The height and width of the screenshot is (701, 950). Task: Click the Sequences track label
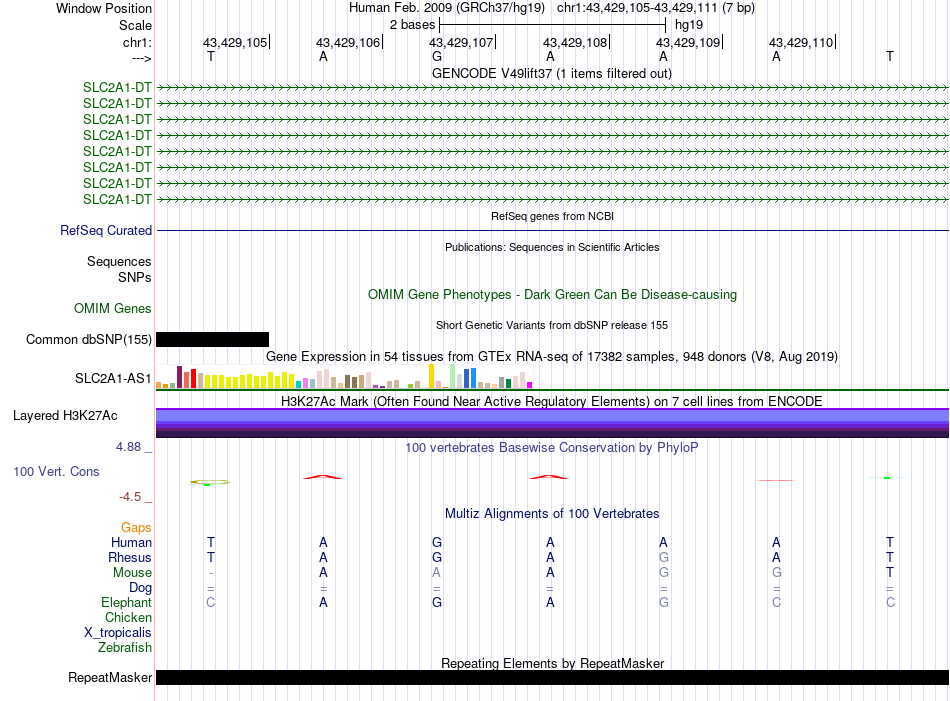coord(119,261)
